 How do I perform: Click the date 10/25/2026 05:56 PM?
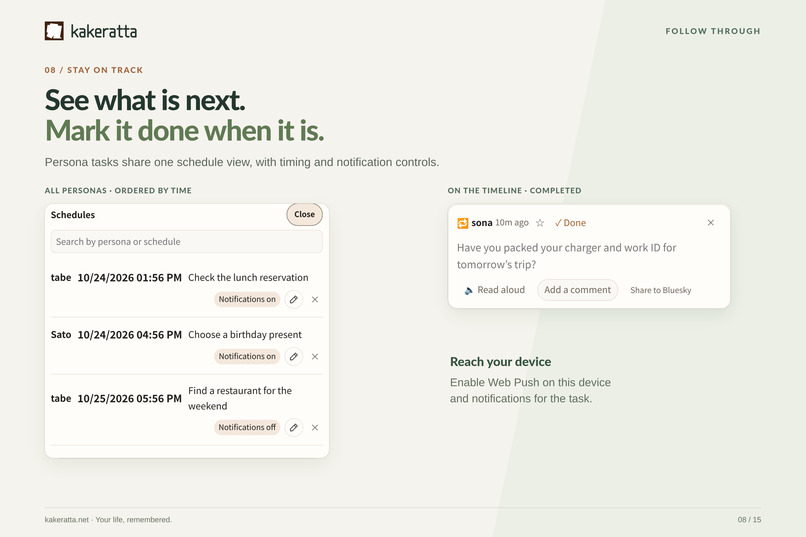130,398
